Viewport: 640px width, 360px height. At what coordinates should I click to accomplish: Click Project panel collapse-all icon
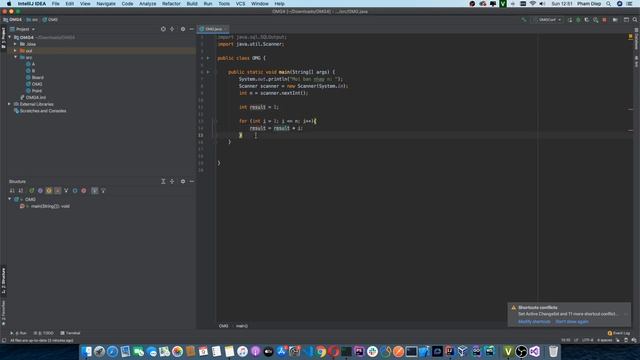(x=172, y=29)
